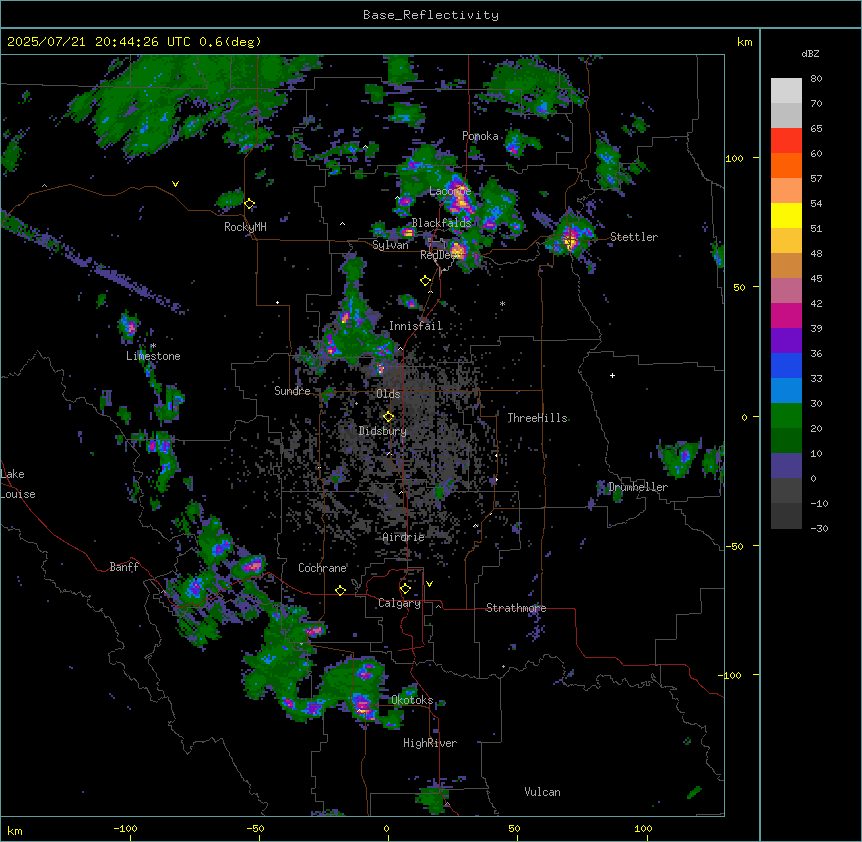Click the Airdrie label

tap(404, 537)
